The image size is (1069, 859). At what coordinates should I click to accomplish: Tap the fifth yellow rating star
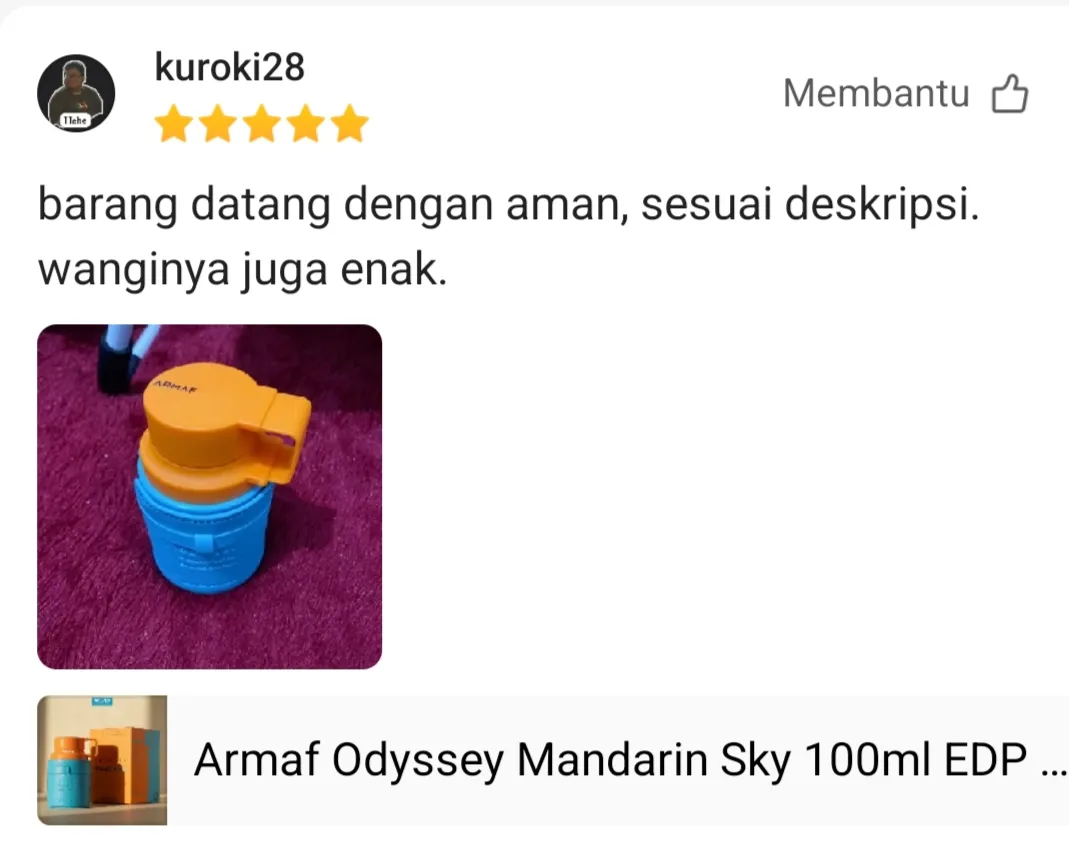pos(350,123)
